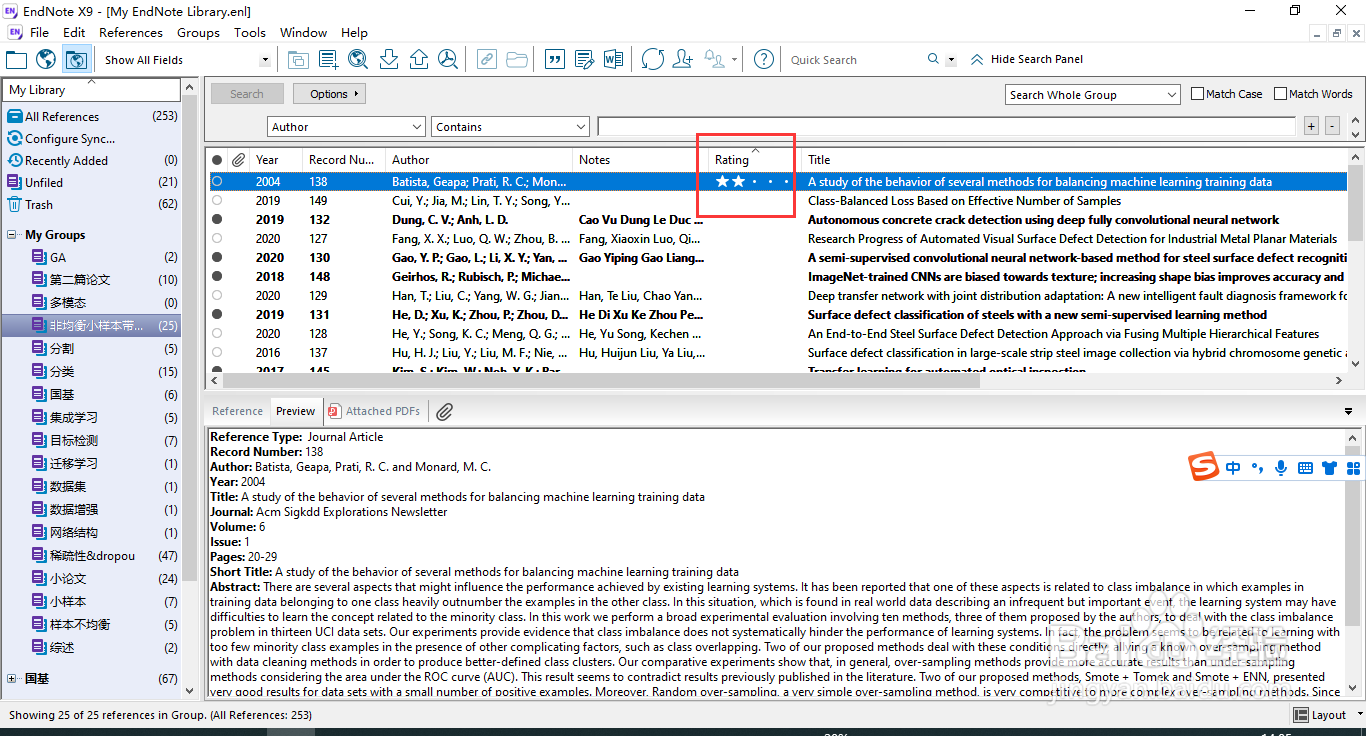Sort by the Year column header
Viewport: 1366px width, 736px height.
tap(276, 160)
